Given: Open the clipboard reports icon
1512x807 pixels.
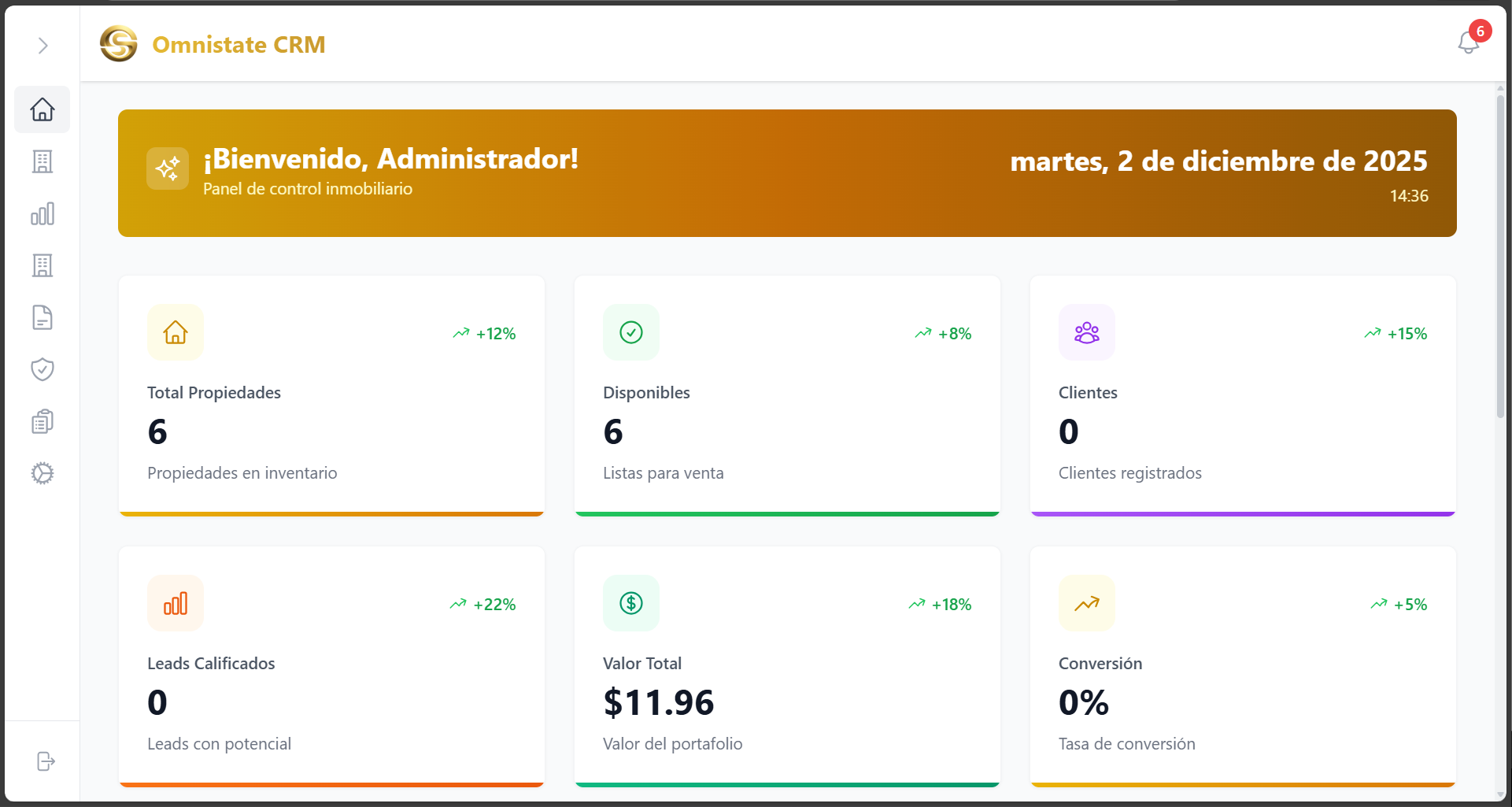Looking at the screenshot, I should [42, 421].
